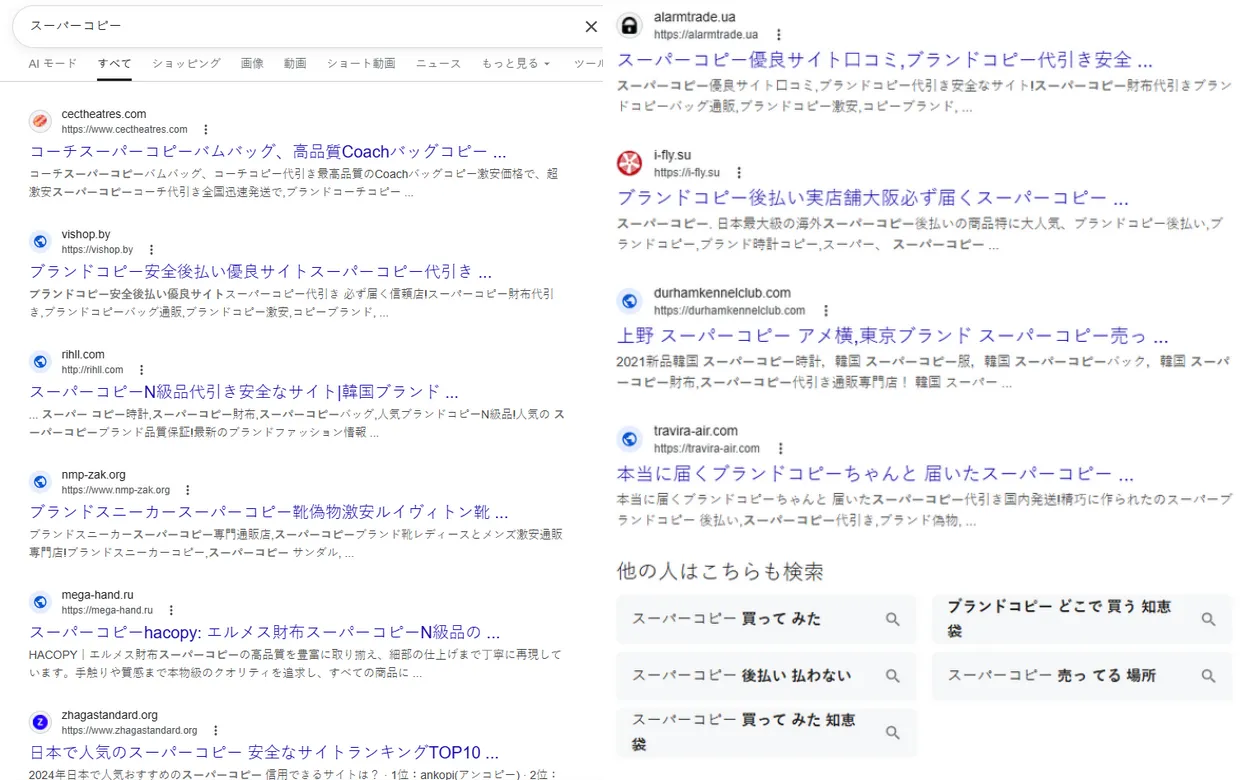This screenshot has height=780, width=1242.
Task: Search related スーパーコピー 買って みた 知恵袋
Action: click(766, 732)
